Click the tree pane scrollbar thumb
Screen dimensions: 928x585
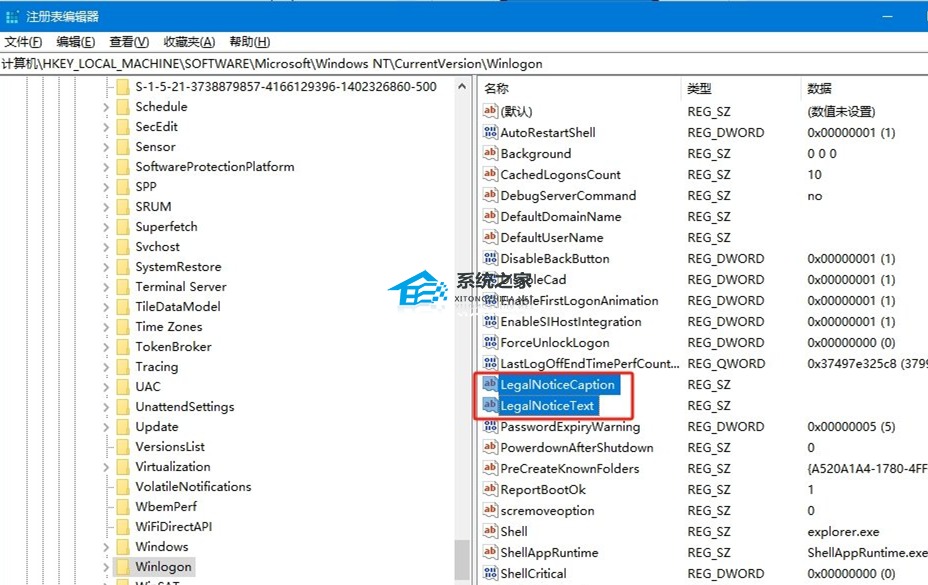coord(462,560)
